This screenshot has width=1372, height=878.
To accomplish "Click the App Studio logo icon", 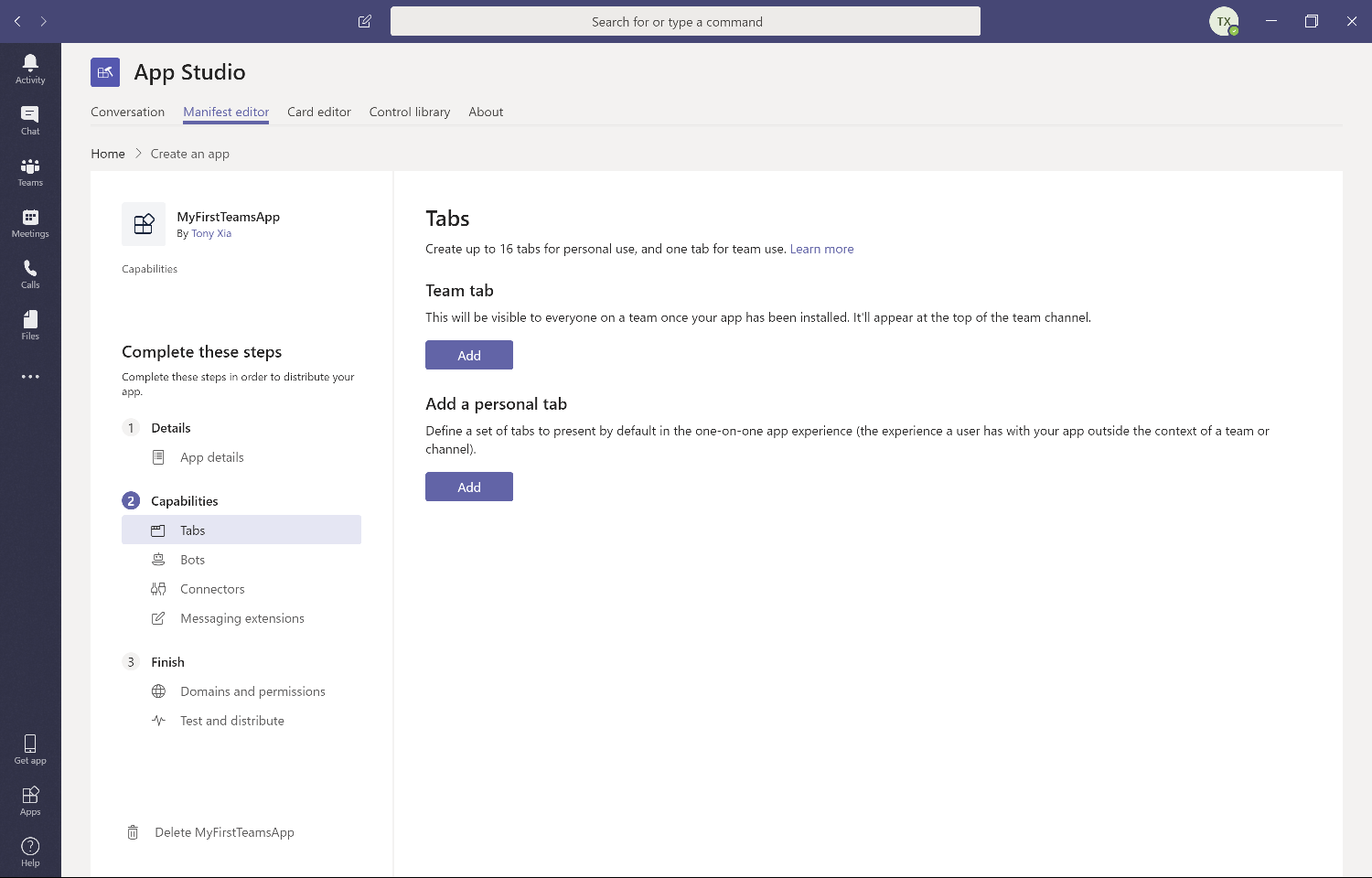I will (105, 72).
